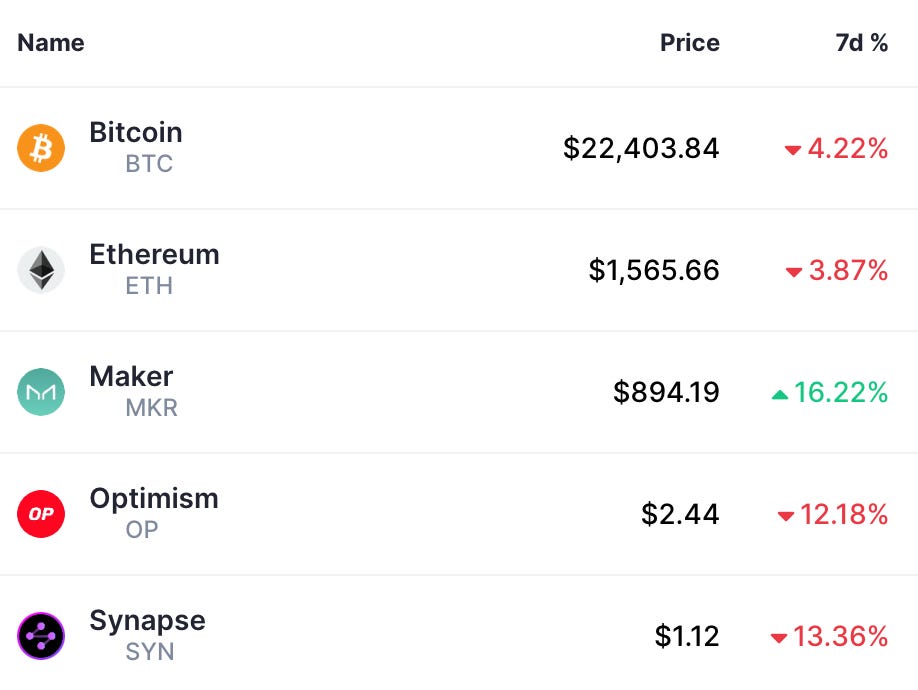
Task: Click the Optimism 12.18% weekly change
Action: [x=843, y=514]
